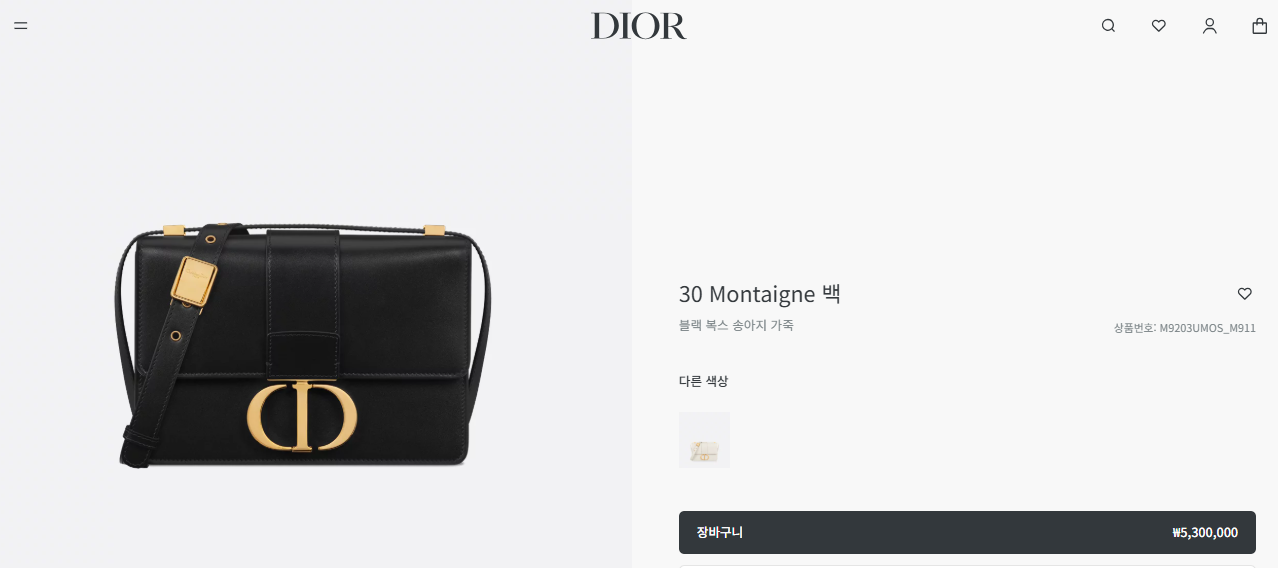Screen dimensions: 1278x568
Task: Click the gold CD clasp on the bag
Action: [x=302, y=415]
